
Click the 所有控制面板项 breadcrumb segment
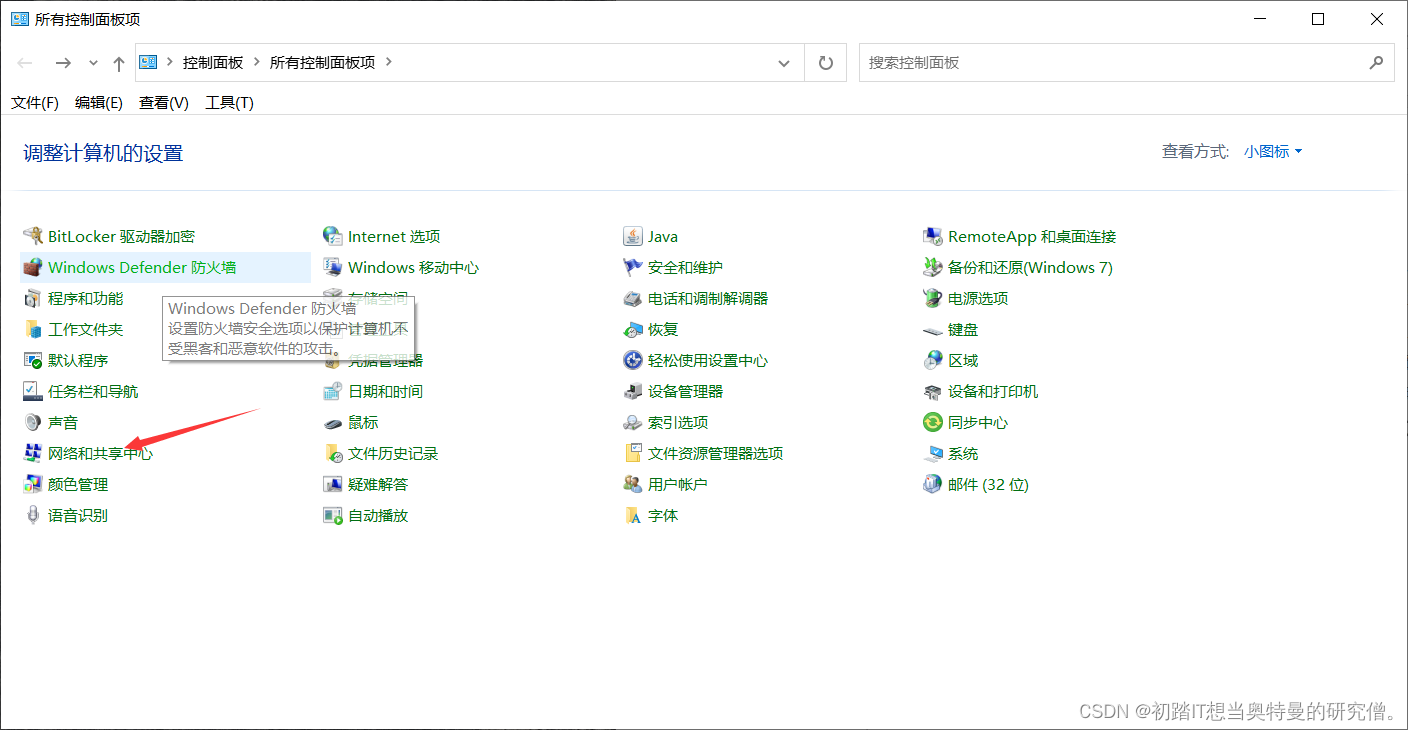323,62
